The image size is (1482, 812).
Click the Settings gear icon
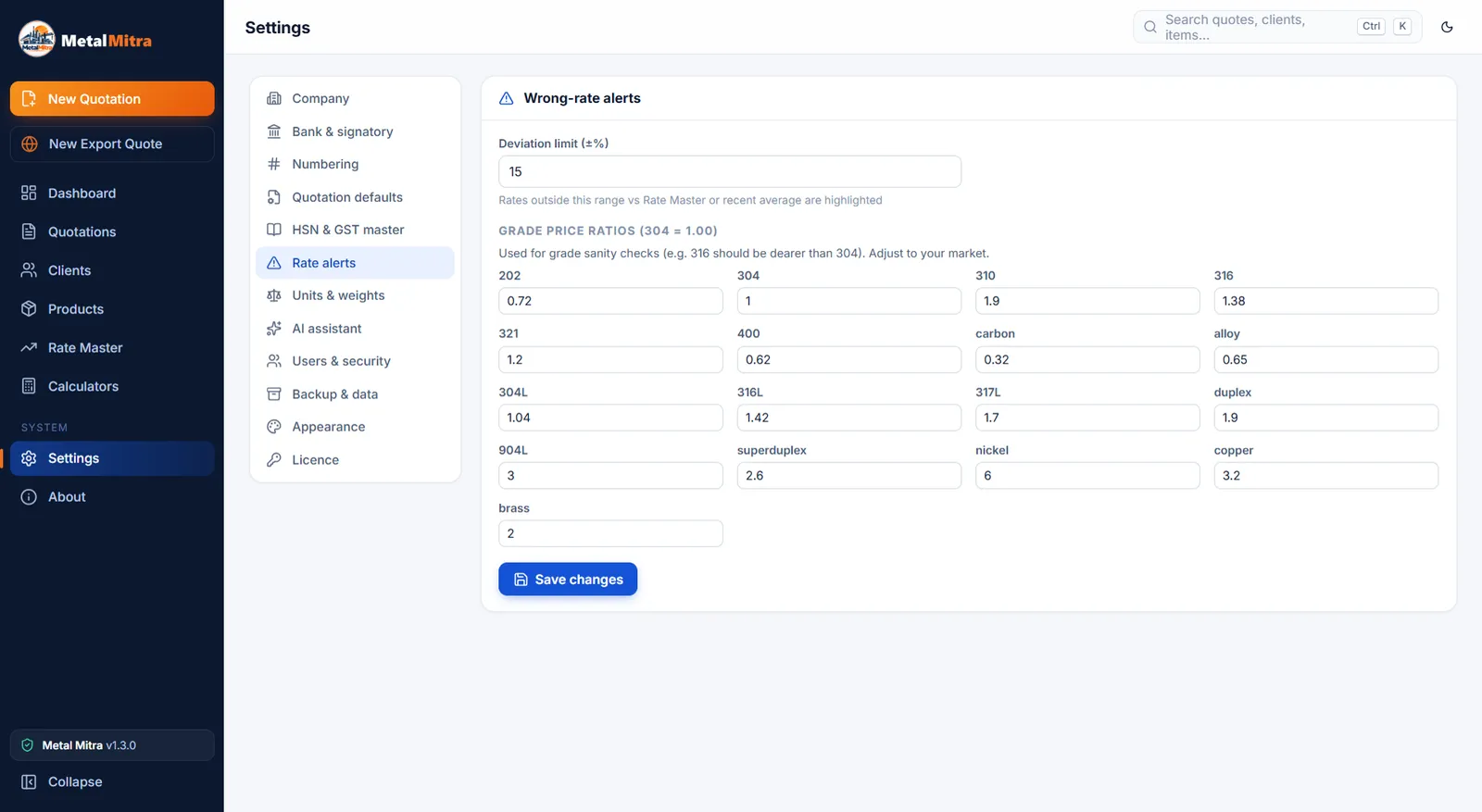click(29, 458)
